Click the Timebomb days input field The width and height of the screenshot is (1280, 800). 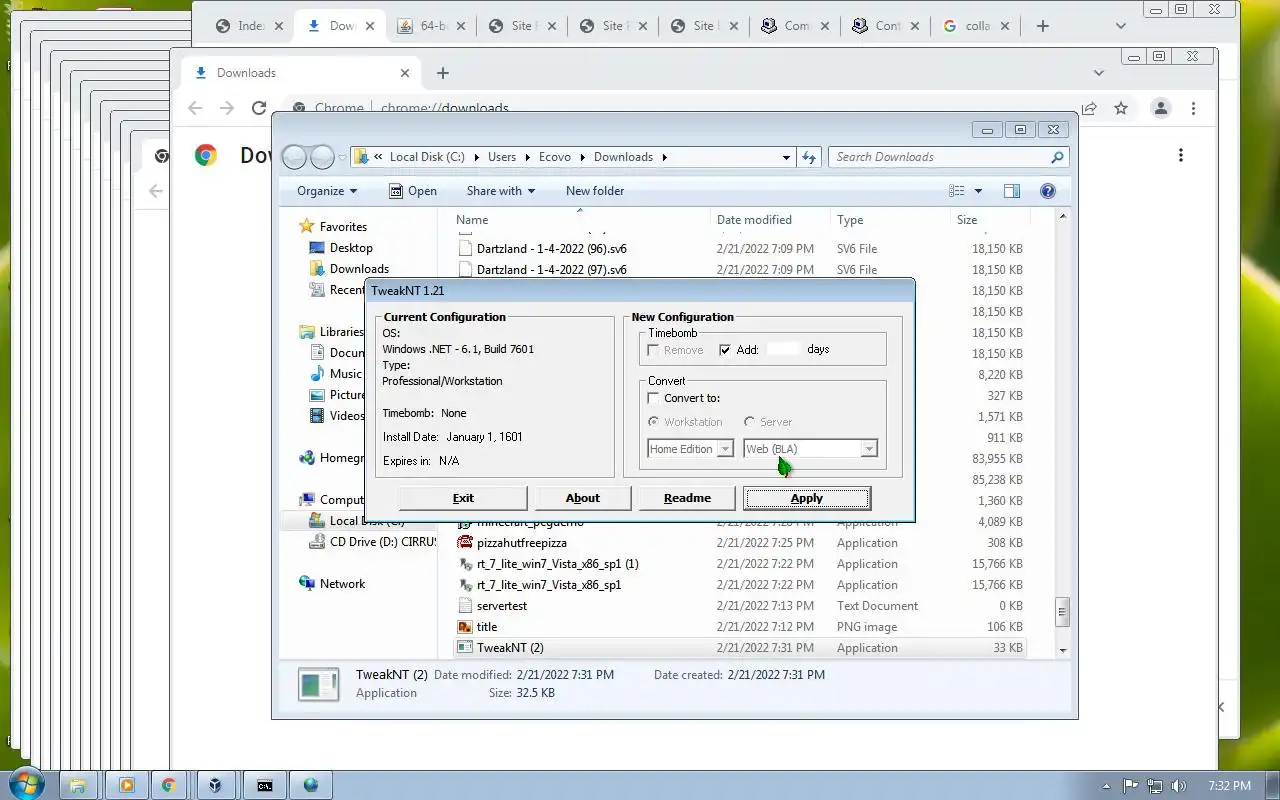click(784, 350)
